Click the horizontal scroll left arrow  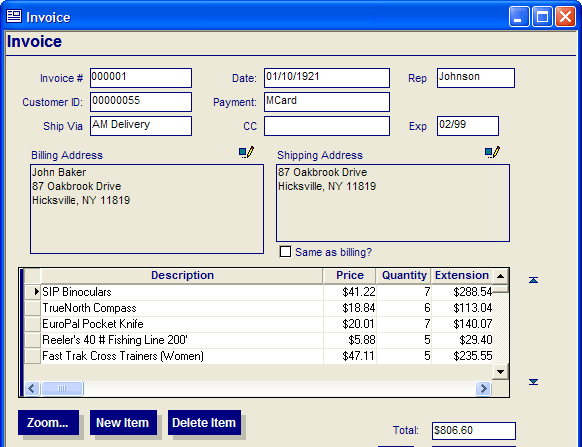(x=32, y=388)
